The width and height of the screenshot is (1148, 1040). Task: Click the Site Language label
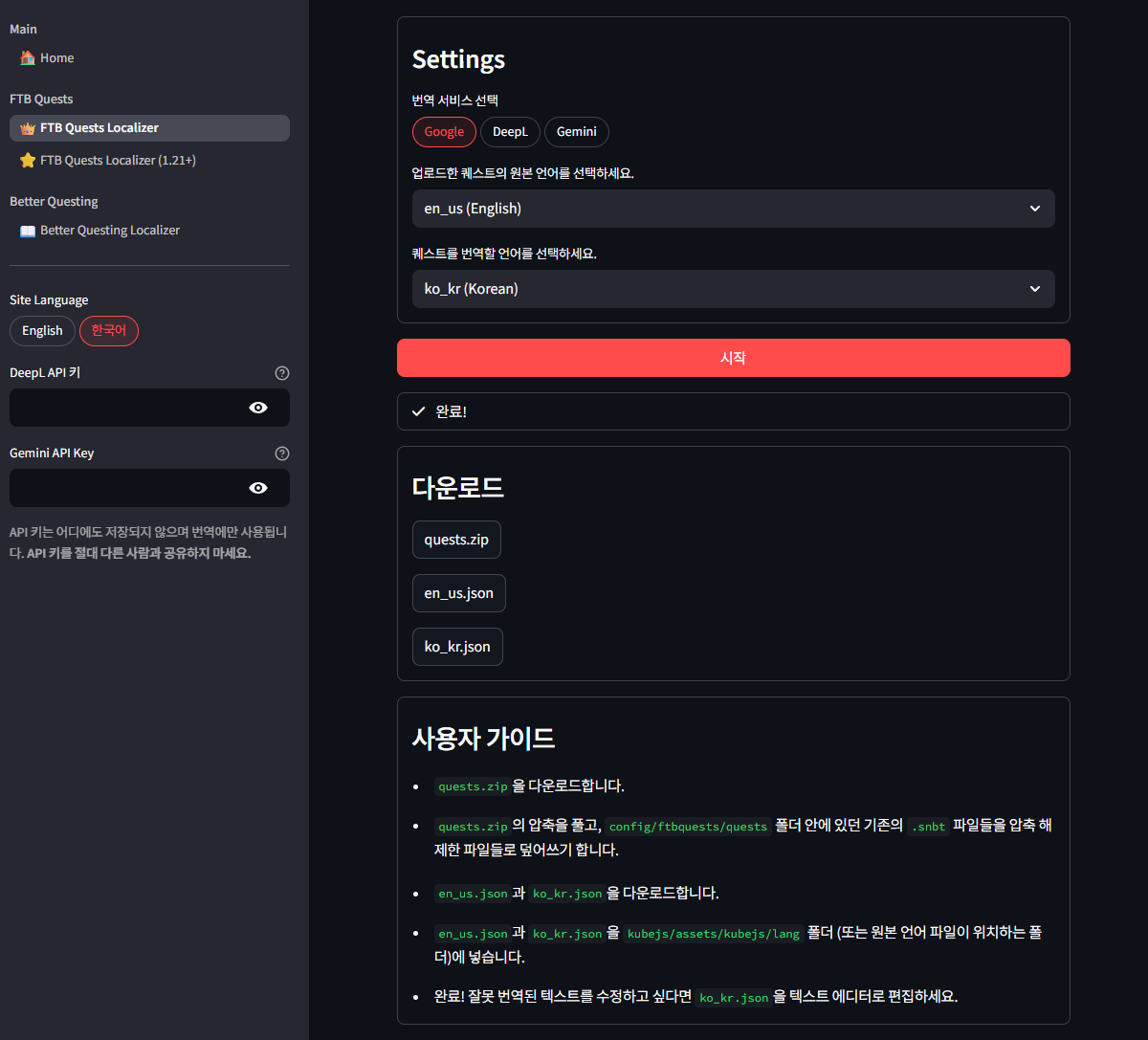tap(49, 300)
